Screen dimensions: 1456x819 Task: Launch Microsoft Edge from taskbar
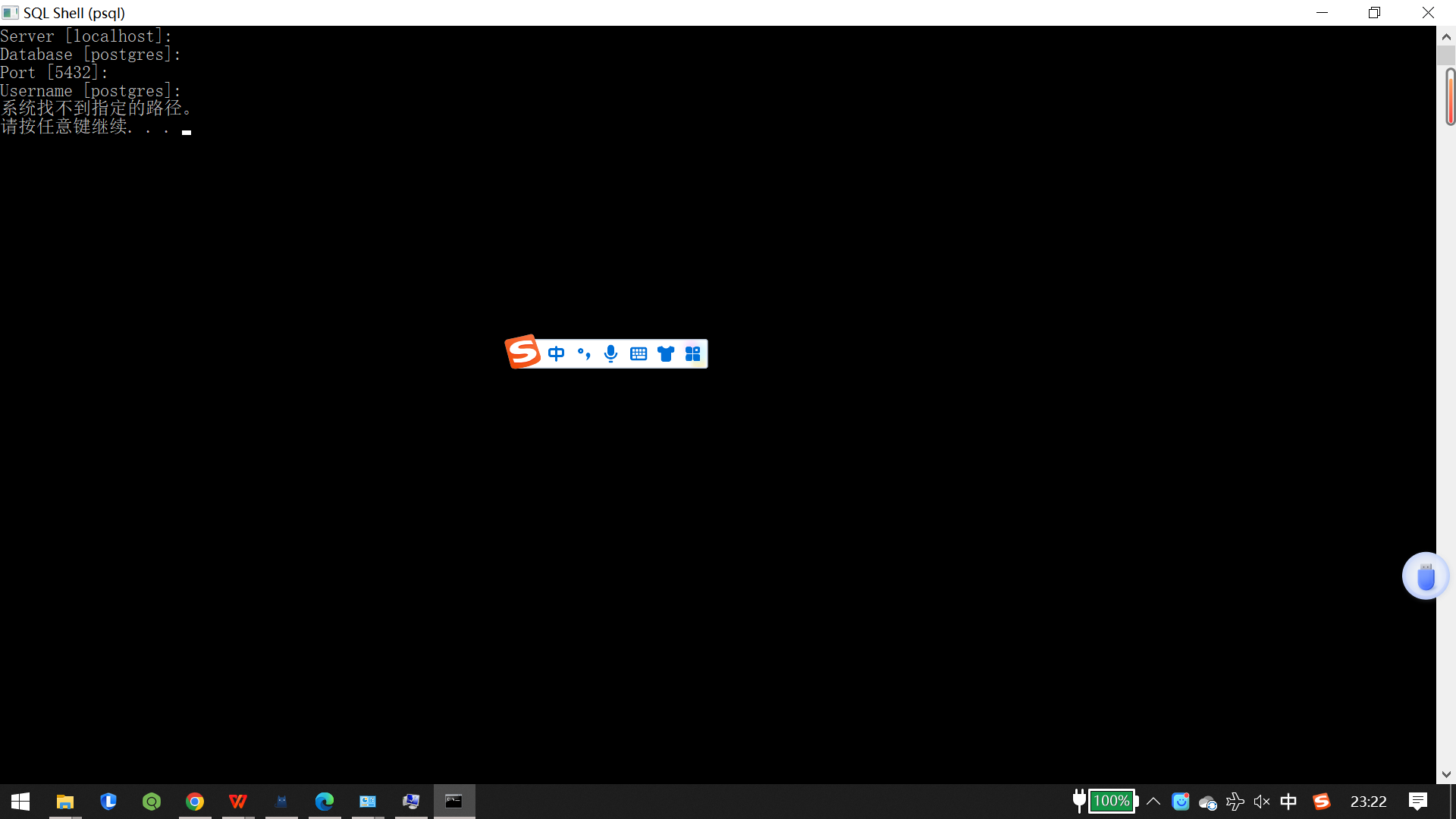point(325,802)
